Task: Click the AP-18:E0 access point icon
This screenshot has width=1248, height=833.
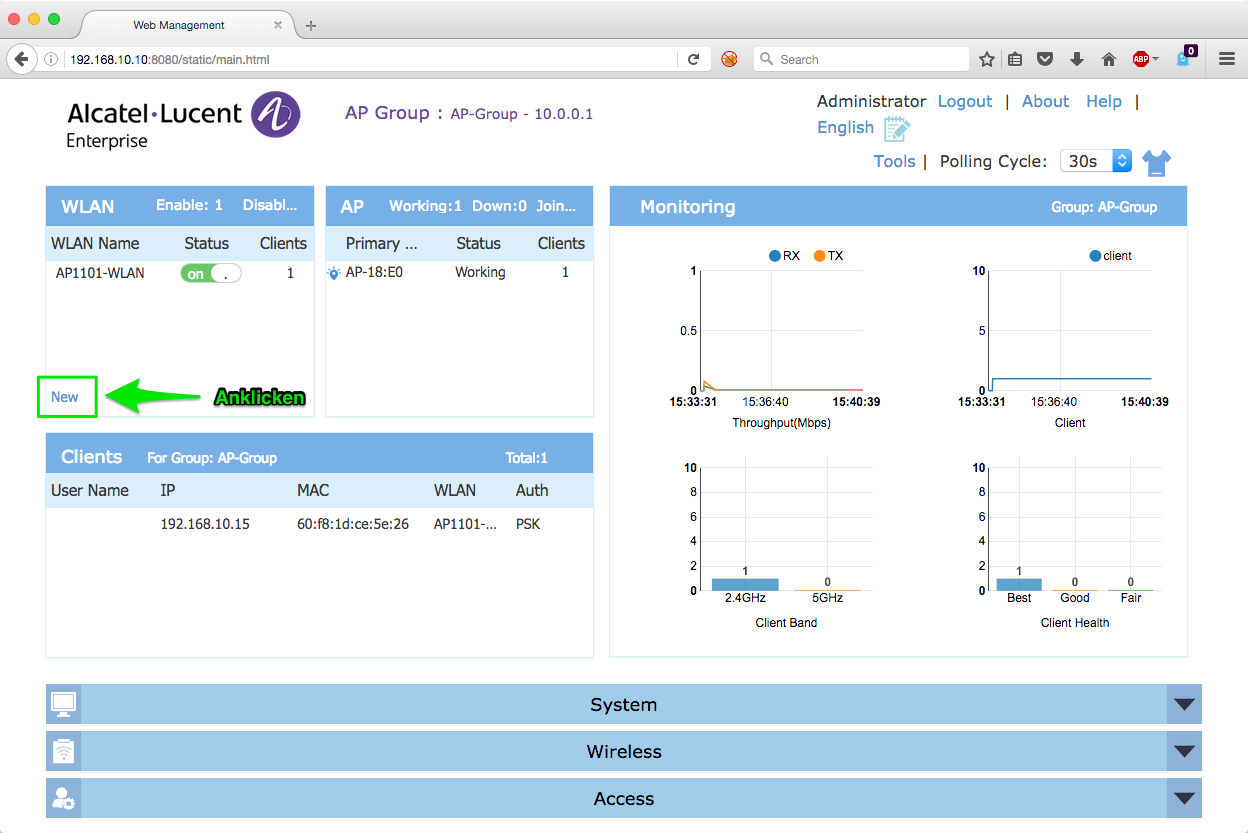Action: [334, 273]
